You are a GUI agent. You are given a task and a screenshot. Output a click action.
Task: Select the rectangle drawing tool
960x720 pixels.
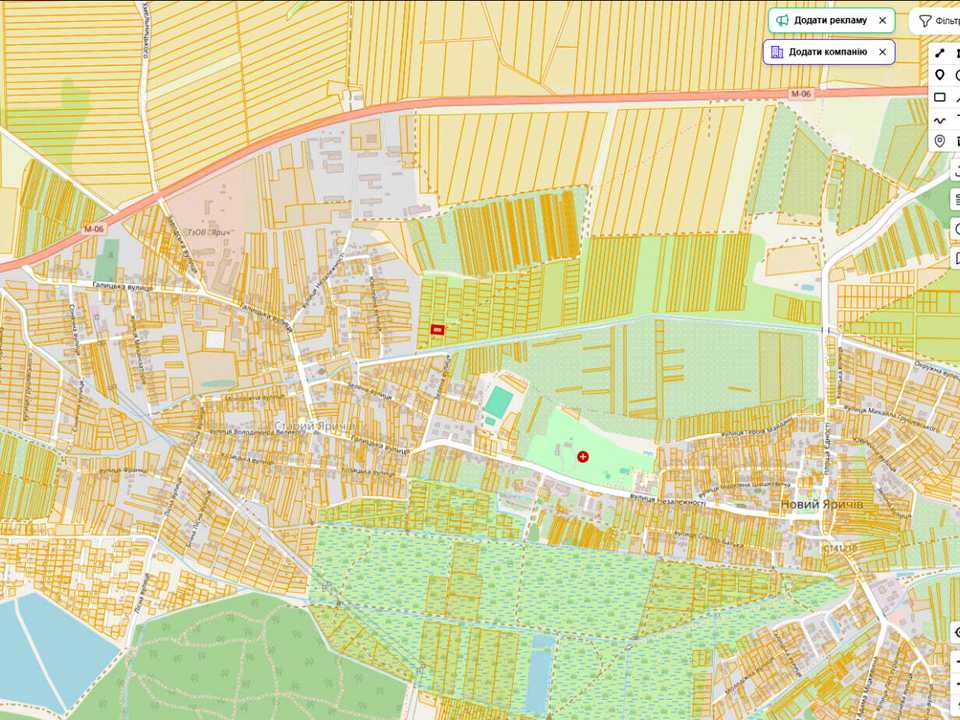coord(940,97)
